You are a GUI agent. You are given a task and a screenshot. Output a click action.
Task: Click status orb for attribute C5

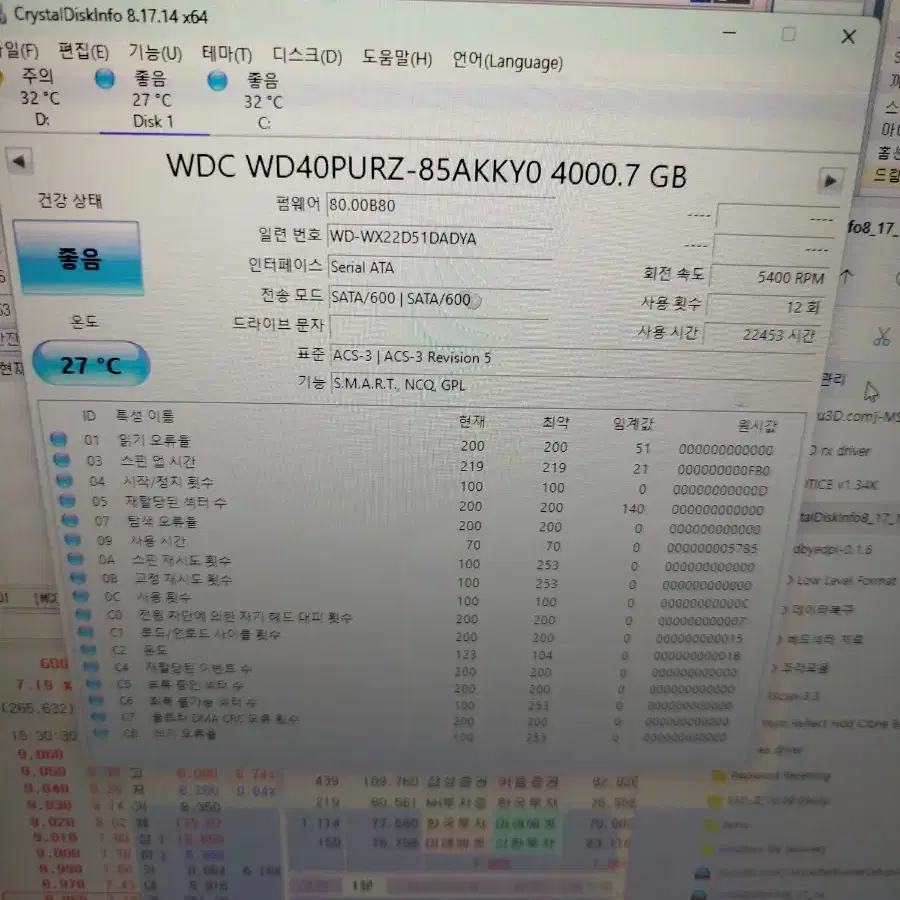pos(93,684)
